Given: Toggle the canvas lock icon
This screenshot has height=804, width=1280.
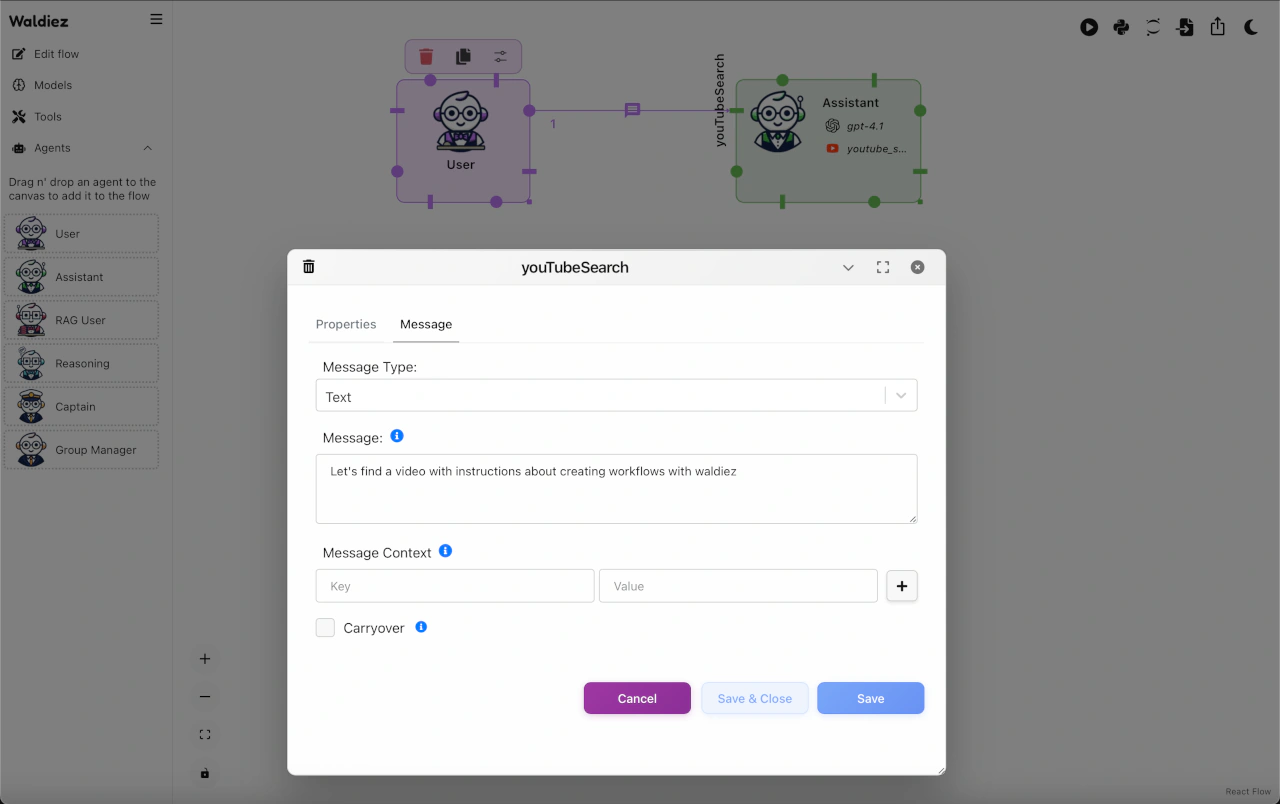Looking at the screenshot, I should tap(205, 773).
